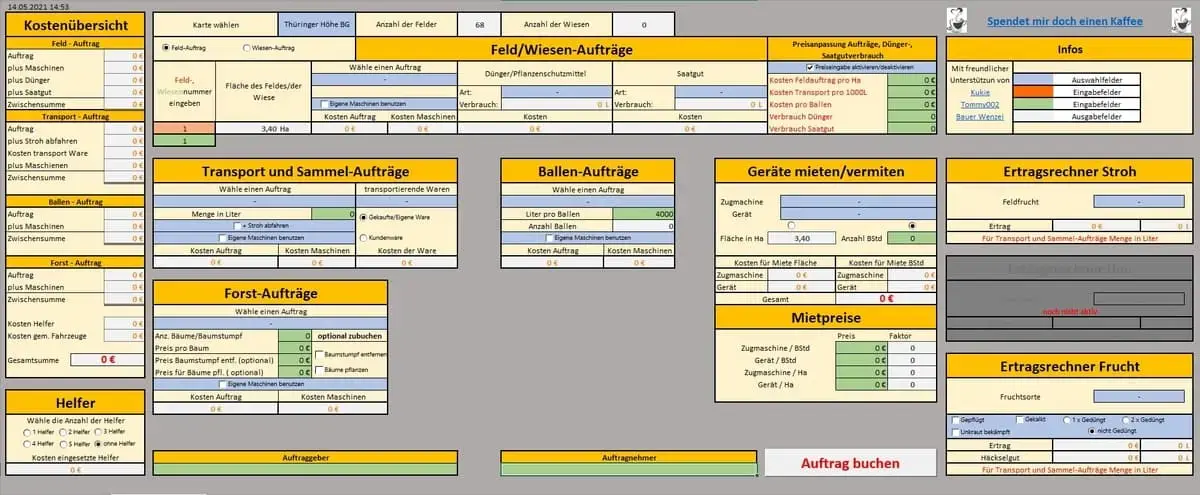Click the coffee cup icon at far right
Image resolution: width=1200 pixels, height=495 pixels.
(x=1181, y=20)
